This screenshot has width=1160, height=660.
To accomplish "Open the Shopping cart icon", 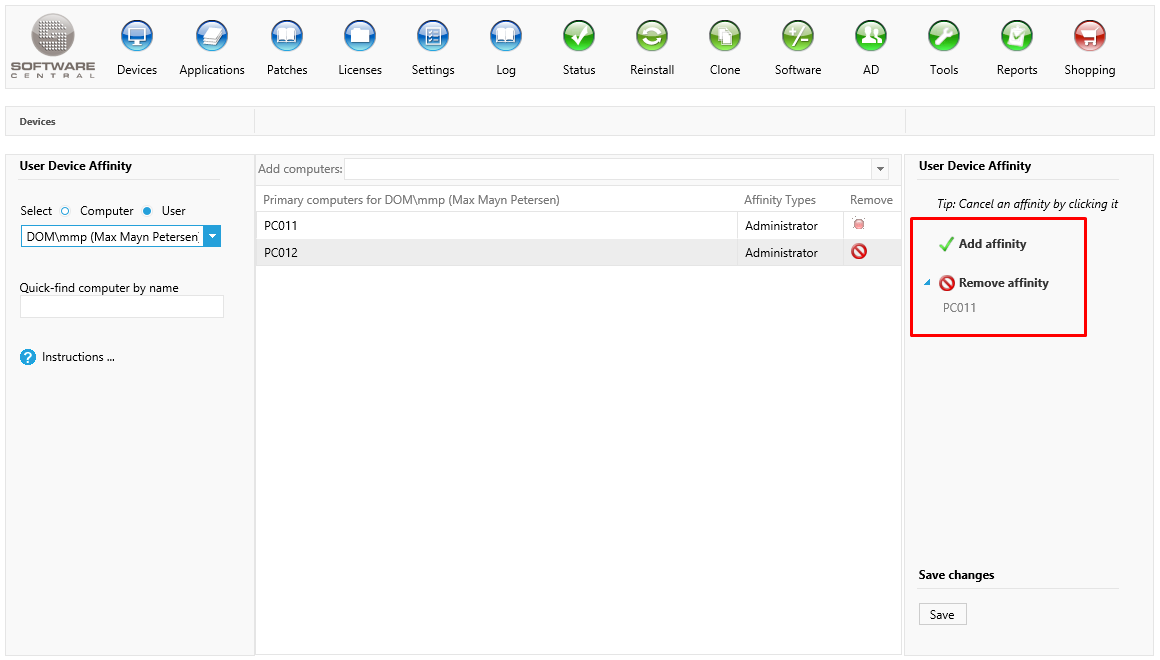I will 1089,37.
